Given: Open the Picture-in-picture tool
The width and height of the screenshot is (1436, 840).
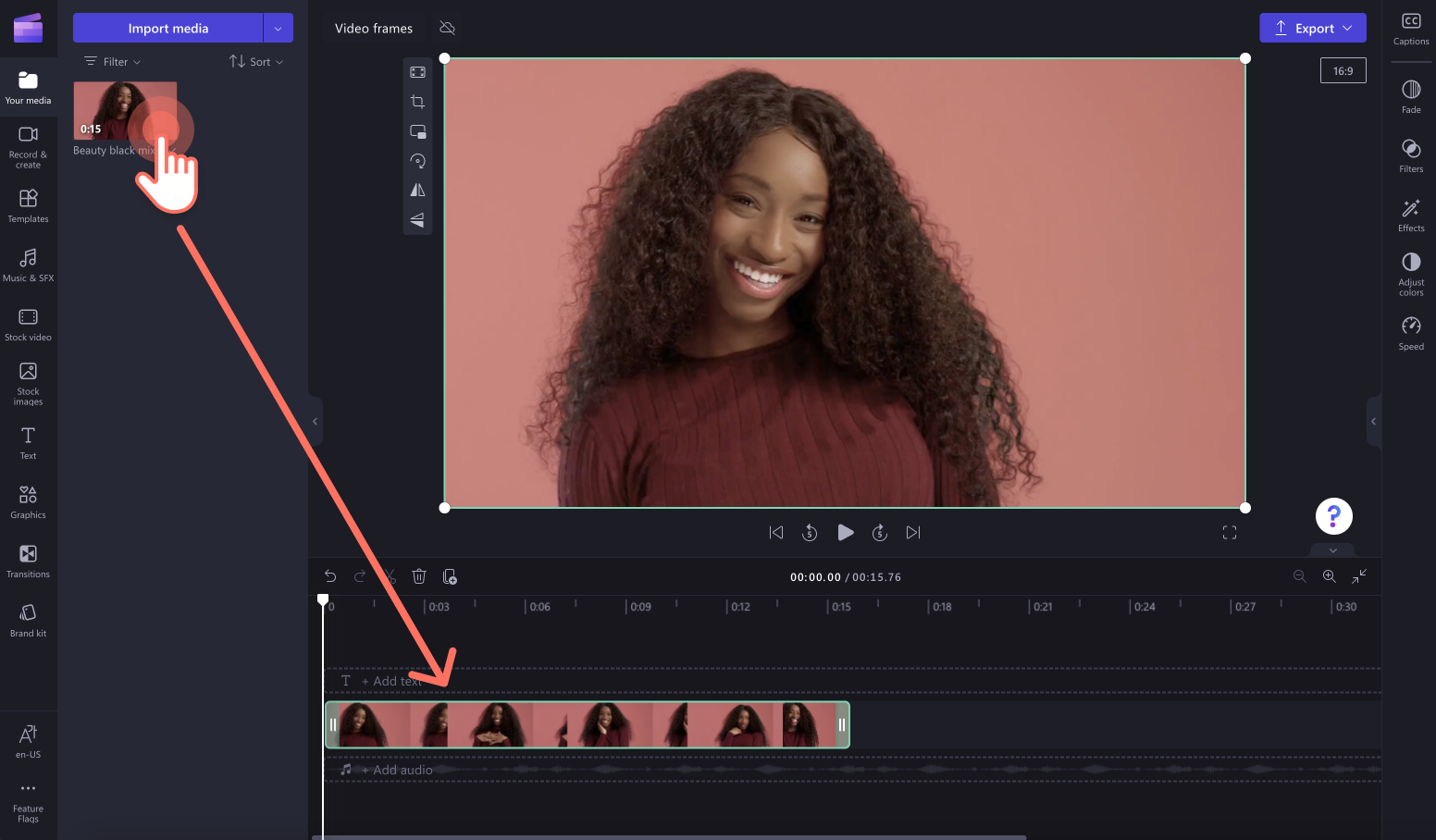Looking at the screenshot, I should pos(417,131).
